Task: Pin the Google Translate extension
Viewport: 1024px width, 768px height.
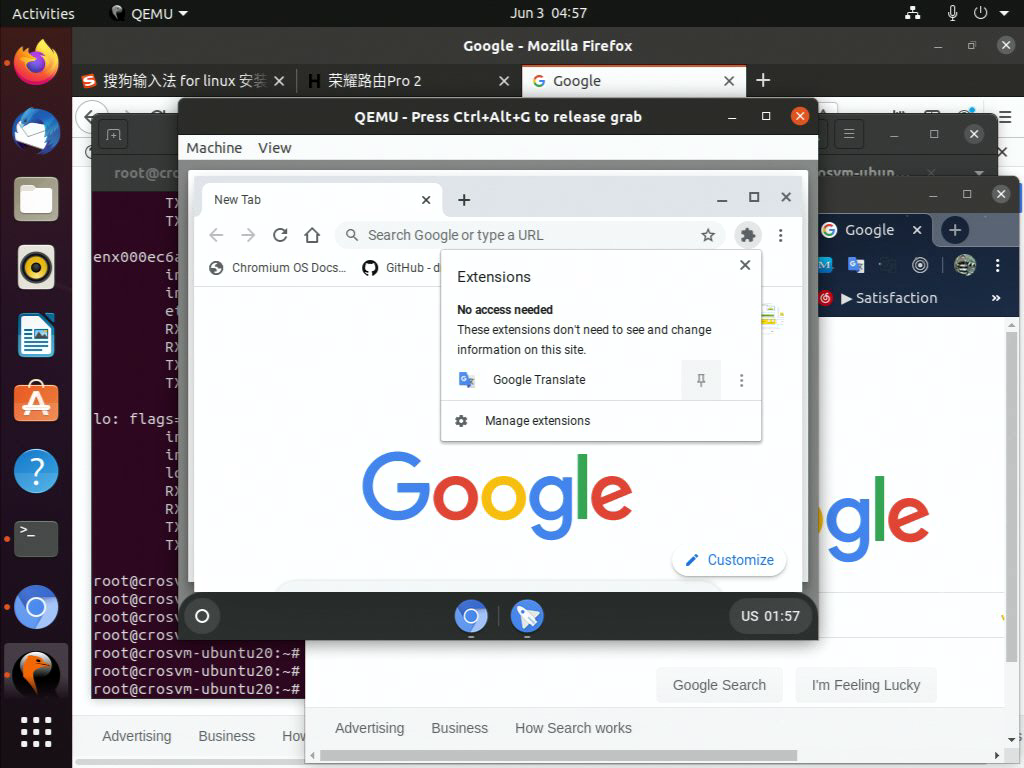Action: pos(701,380)
